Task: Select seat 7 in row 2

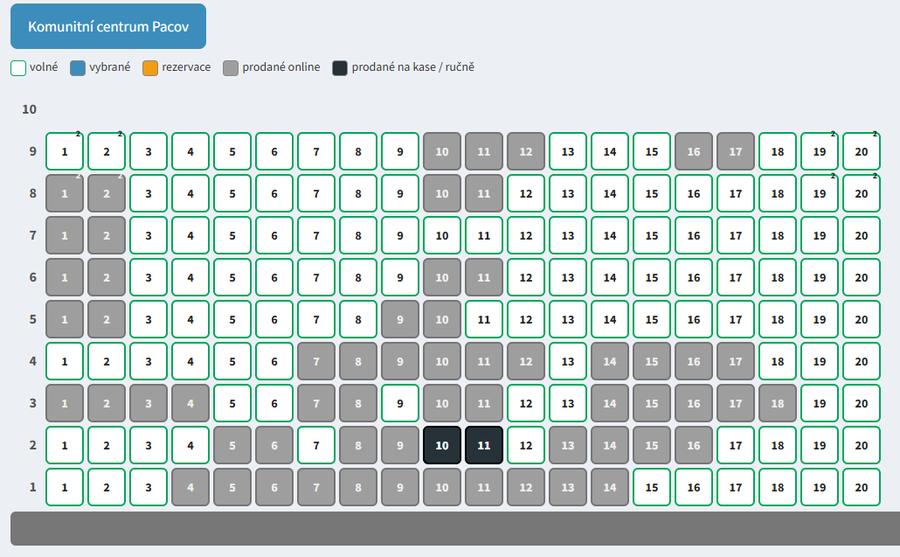Action: click(x=316, y=445)
